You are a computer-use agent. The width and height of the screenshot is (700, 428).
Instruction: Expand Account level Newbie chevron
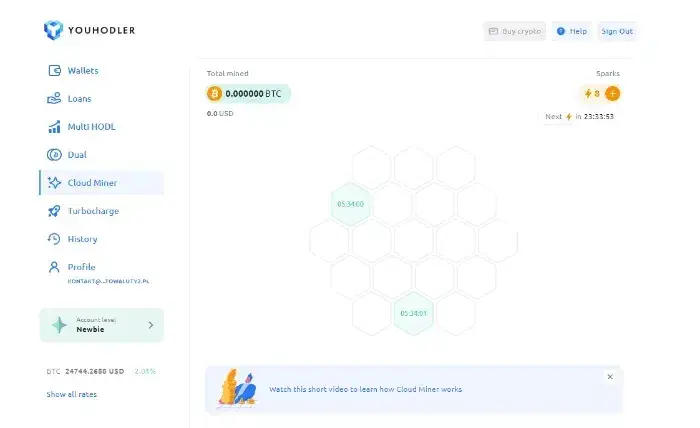pyautogui.click(x=150, y=325)
